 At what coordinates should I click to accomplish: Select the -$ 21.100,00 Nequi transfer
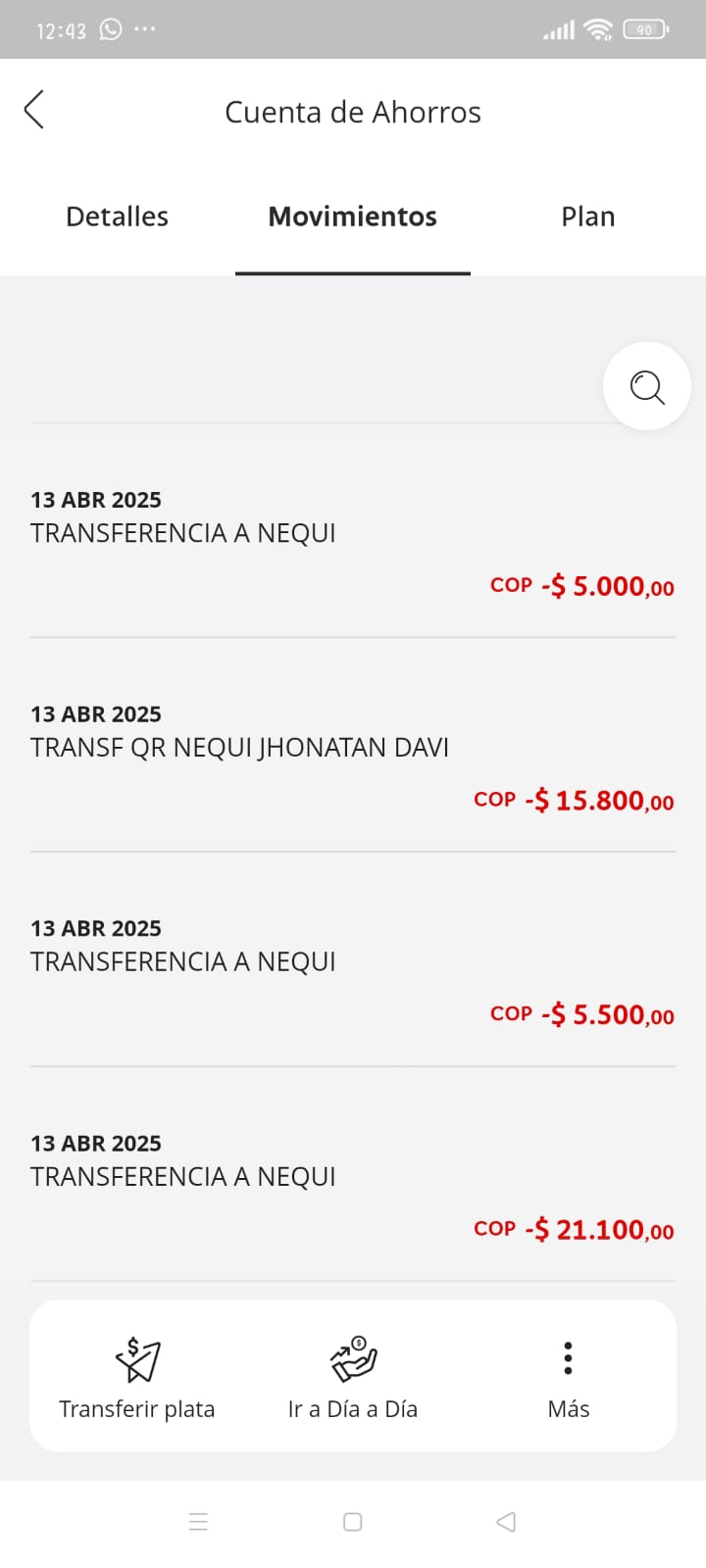pyautogui.click(x=353, y=1185)
